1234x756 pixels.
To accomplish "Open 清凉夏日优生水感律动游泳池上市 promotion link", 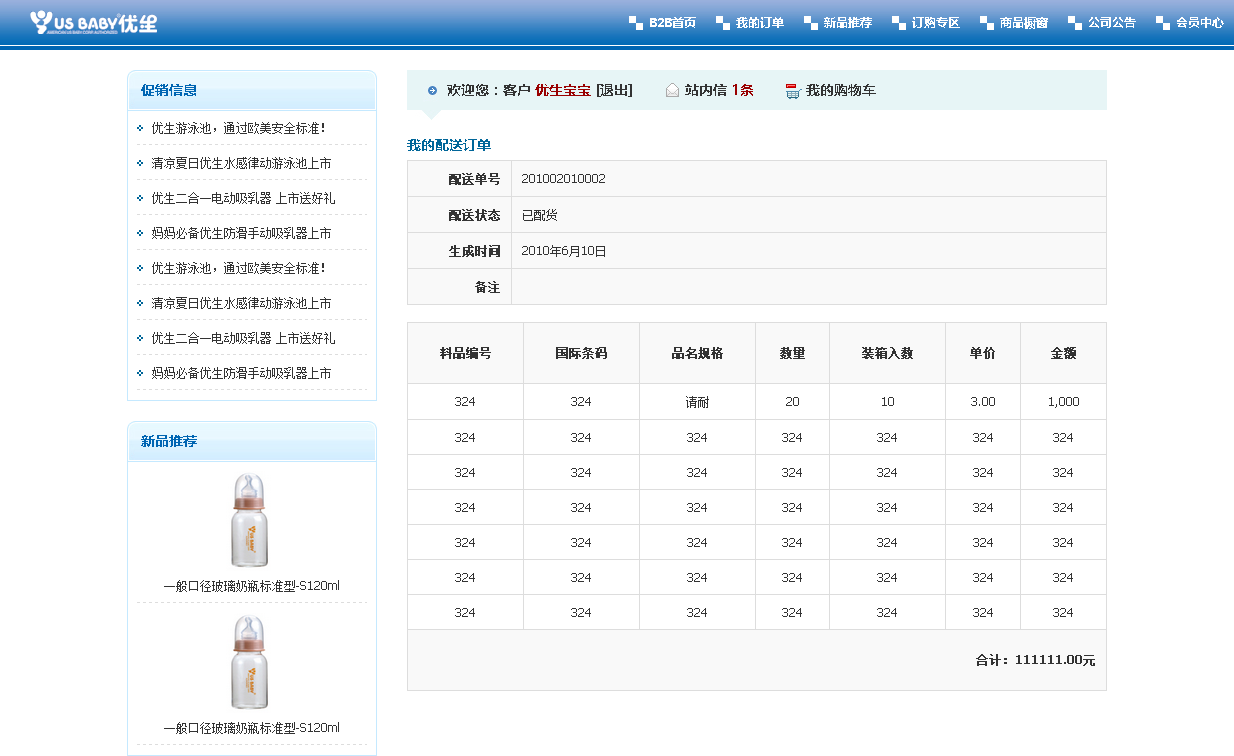I will point(241,163).
